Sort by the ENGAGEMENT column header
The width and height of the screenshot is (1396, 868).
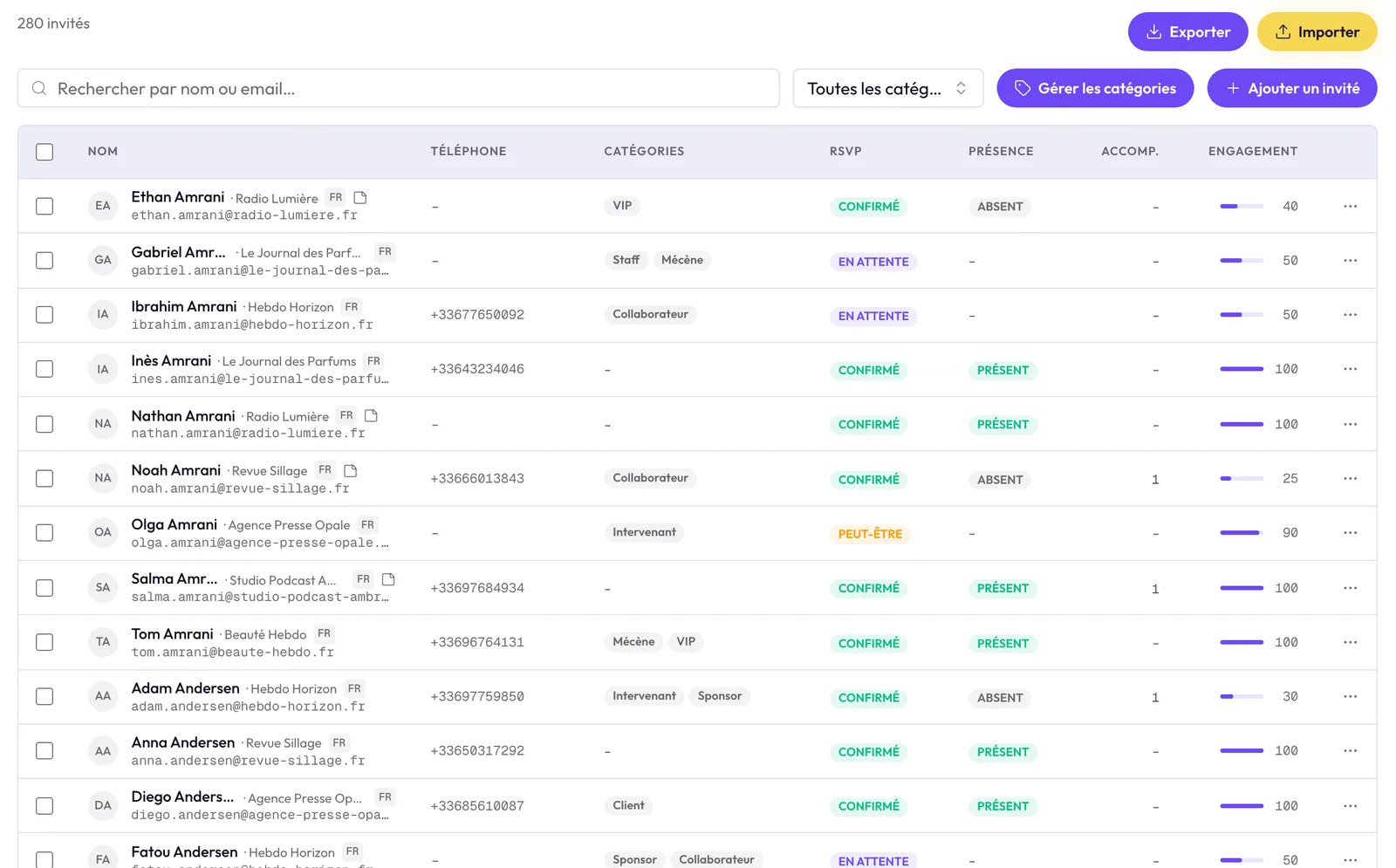[x=1253, y=152]
